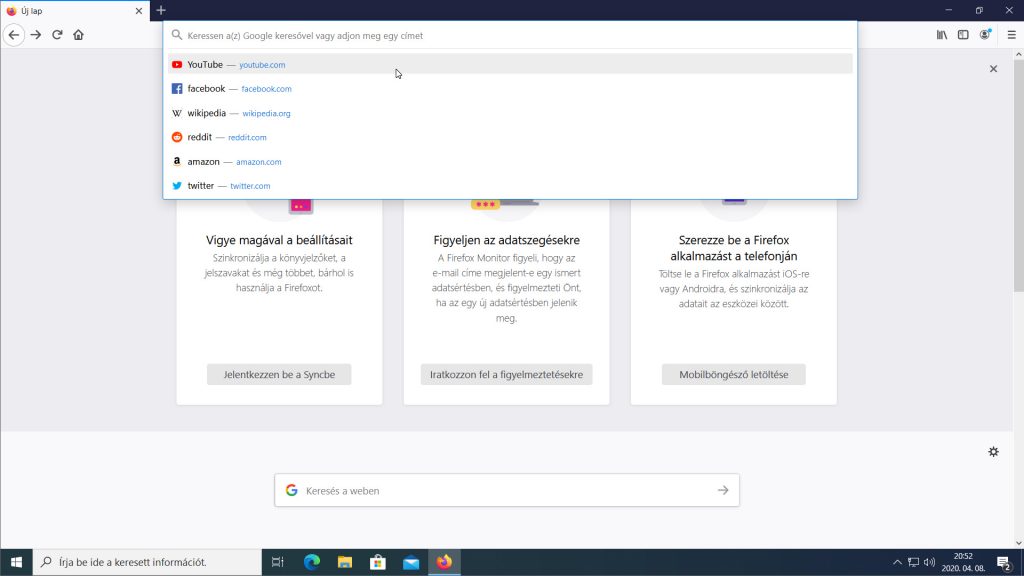Open a new tab with plus button
Viewport: 1024px width, 576px height.
tap(161, 10)
